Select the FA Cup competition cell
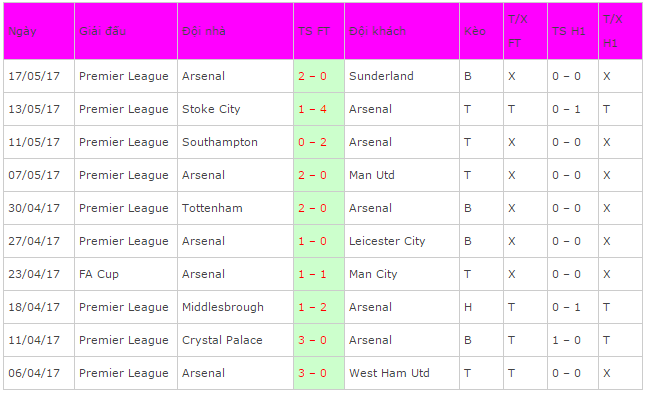The height and width of the screenshot is (395, 648). coord(126,274)
